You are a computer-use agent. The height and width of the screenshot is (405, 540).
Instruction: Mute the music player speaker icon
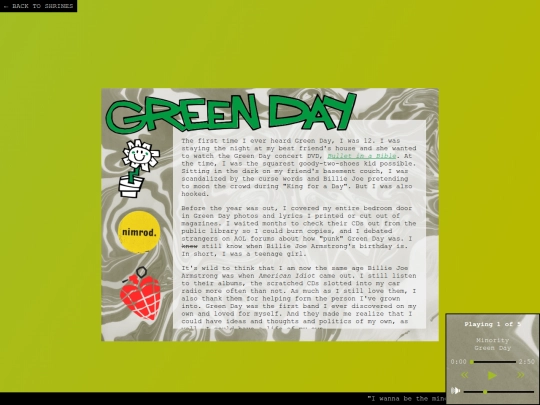point(455,391)
